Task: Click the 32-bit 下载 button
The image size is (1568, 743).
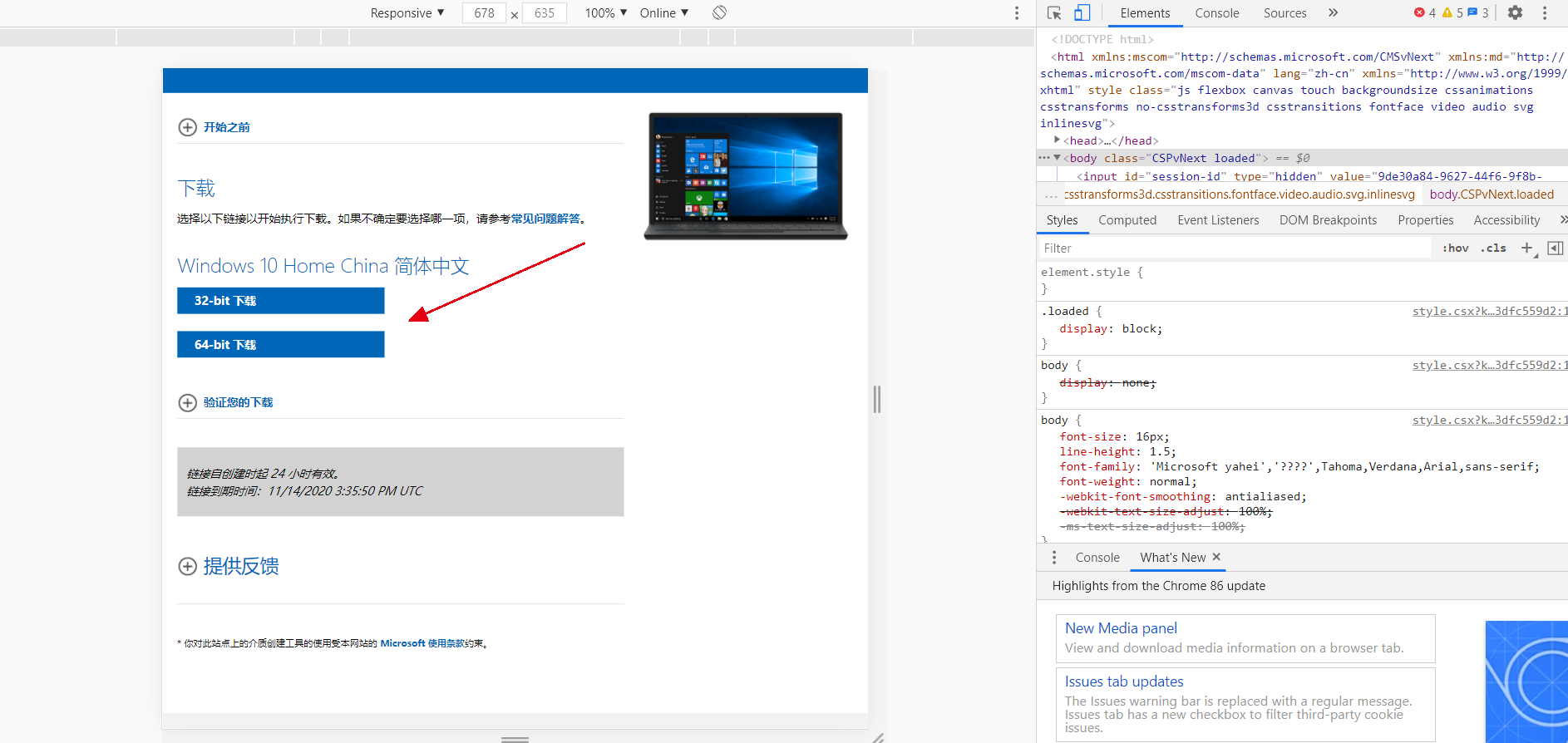Action: (x=281, y=301)
